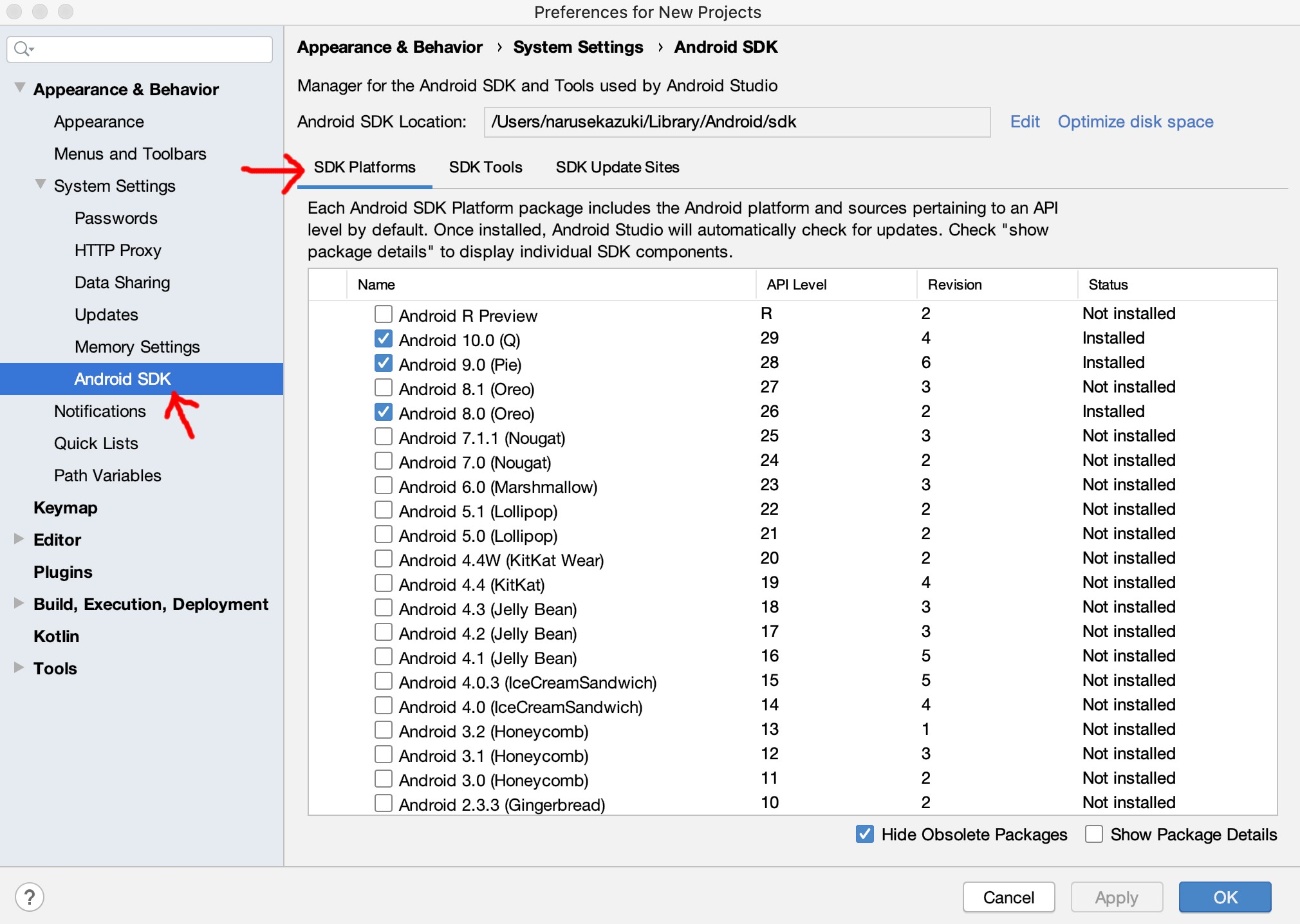Switch to the SDK Tools tab
Image resolution: width=1300 pixels, height=924 pixels.
[x=486, y=167]
